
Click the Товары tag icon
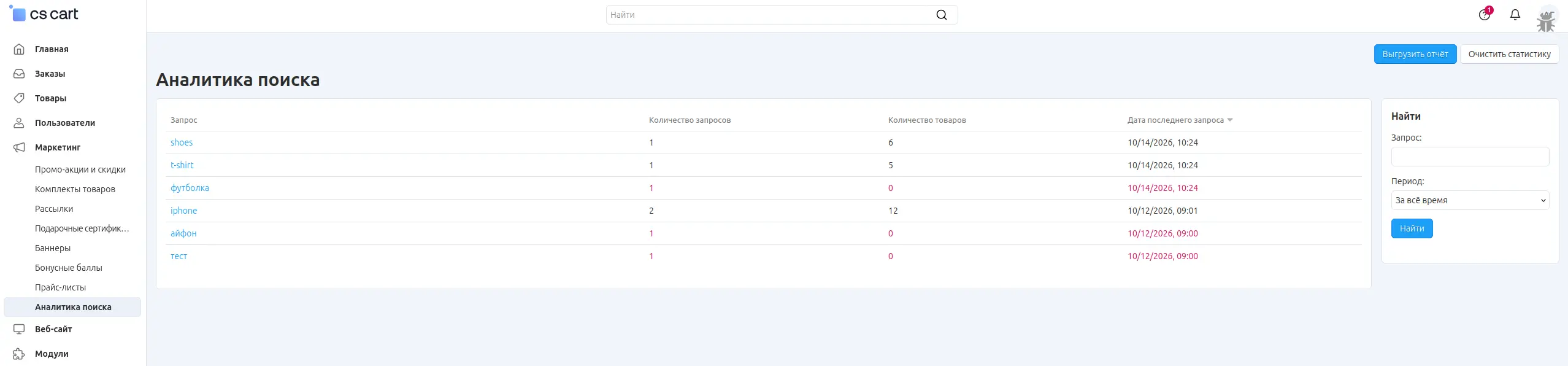(x=19, y=98)
